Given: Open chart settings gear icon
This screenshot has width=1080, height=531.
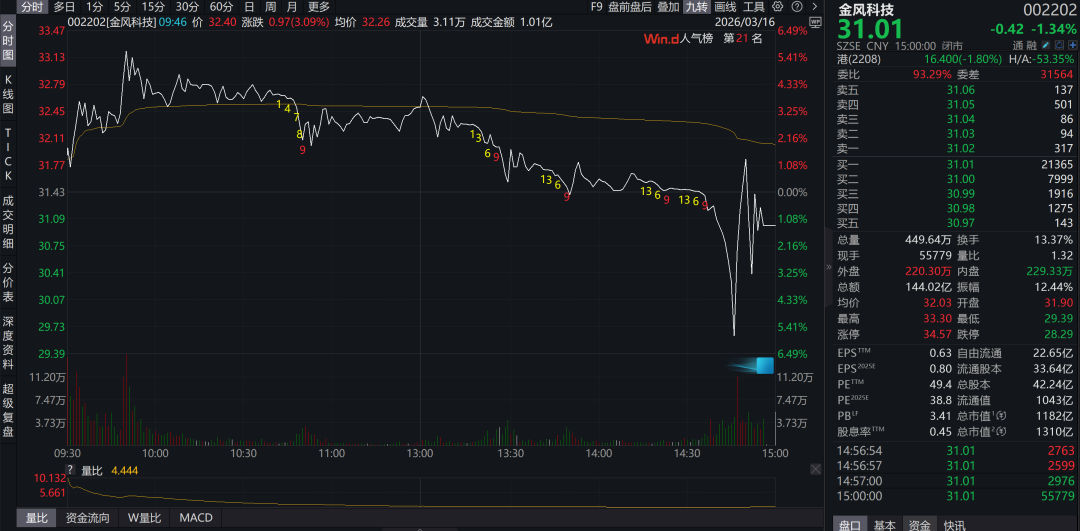Looking at the screenshot, I should 778,7.
